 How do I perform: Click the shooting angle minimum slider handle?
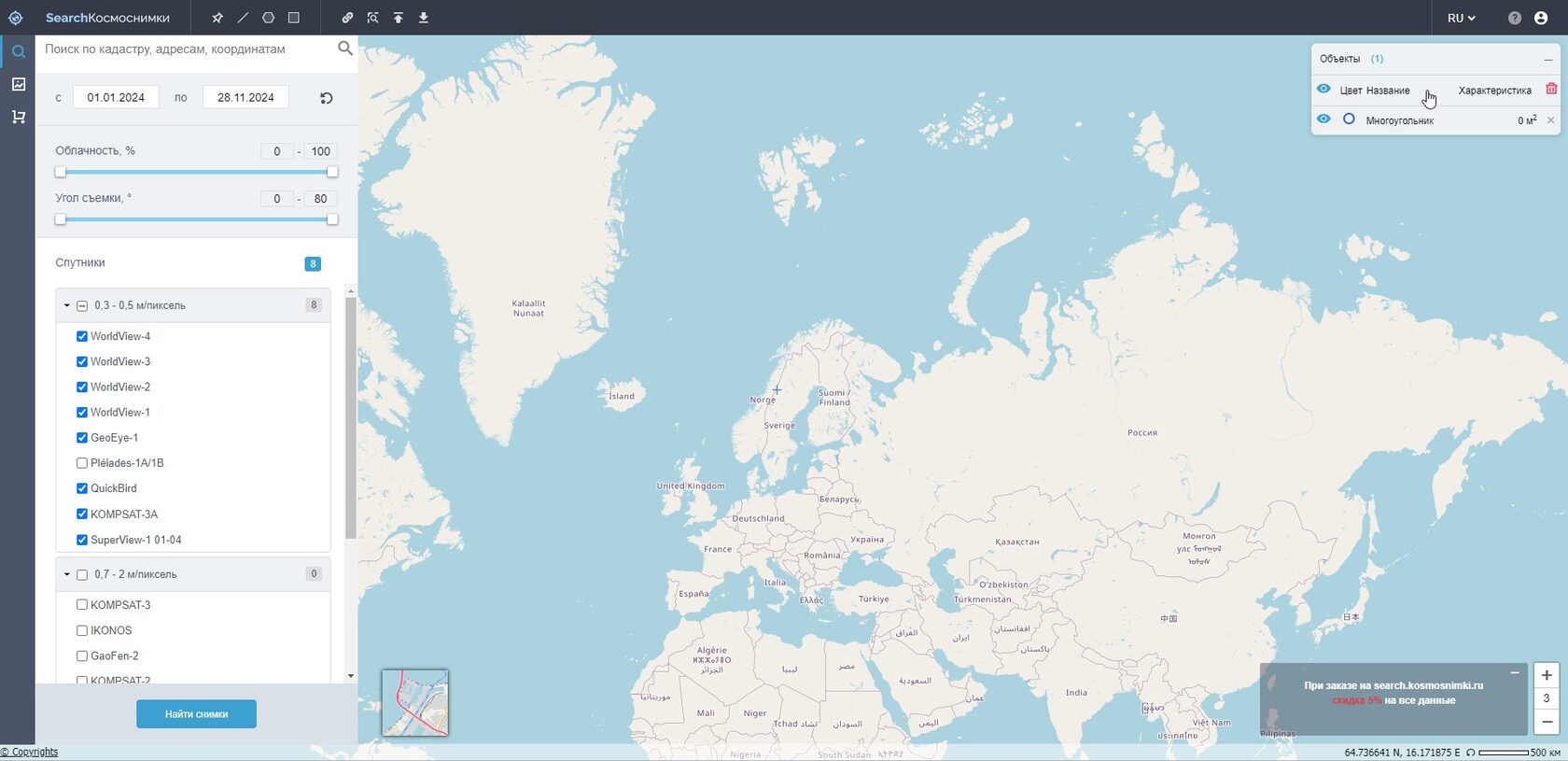[61, 219]
